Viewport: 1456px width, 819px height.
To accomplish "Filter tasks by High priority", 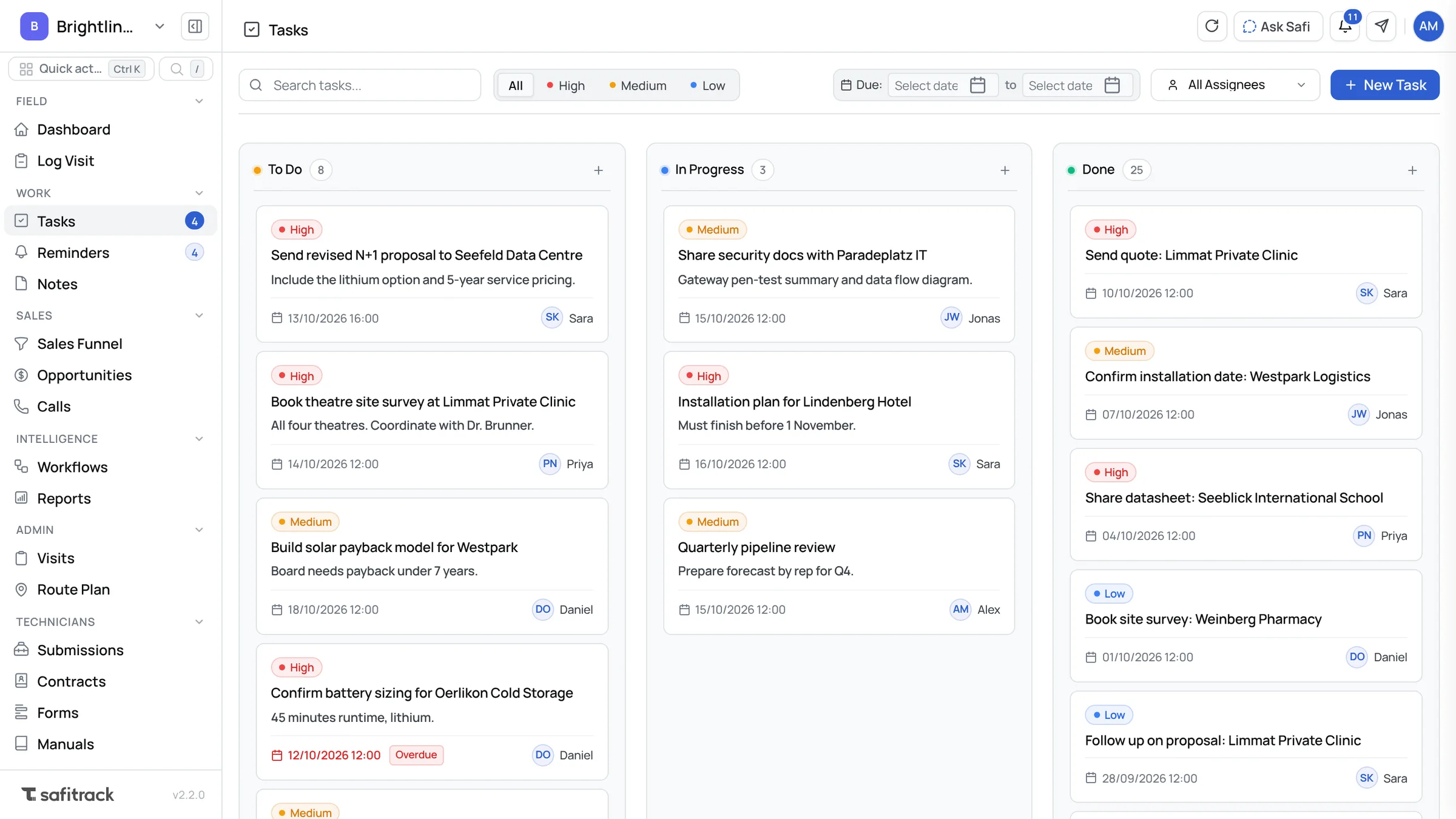I will pos(565,86).
